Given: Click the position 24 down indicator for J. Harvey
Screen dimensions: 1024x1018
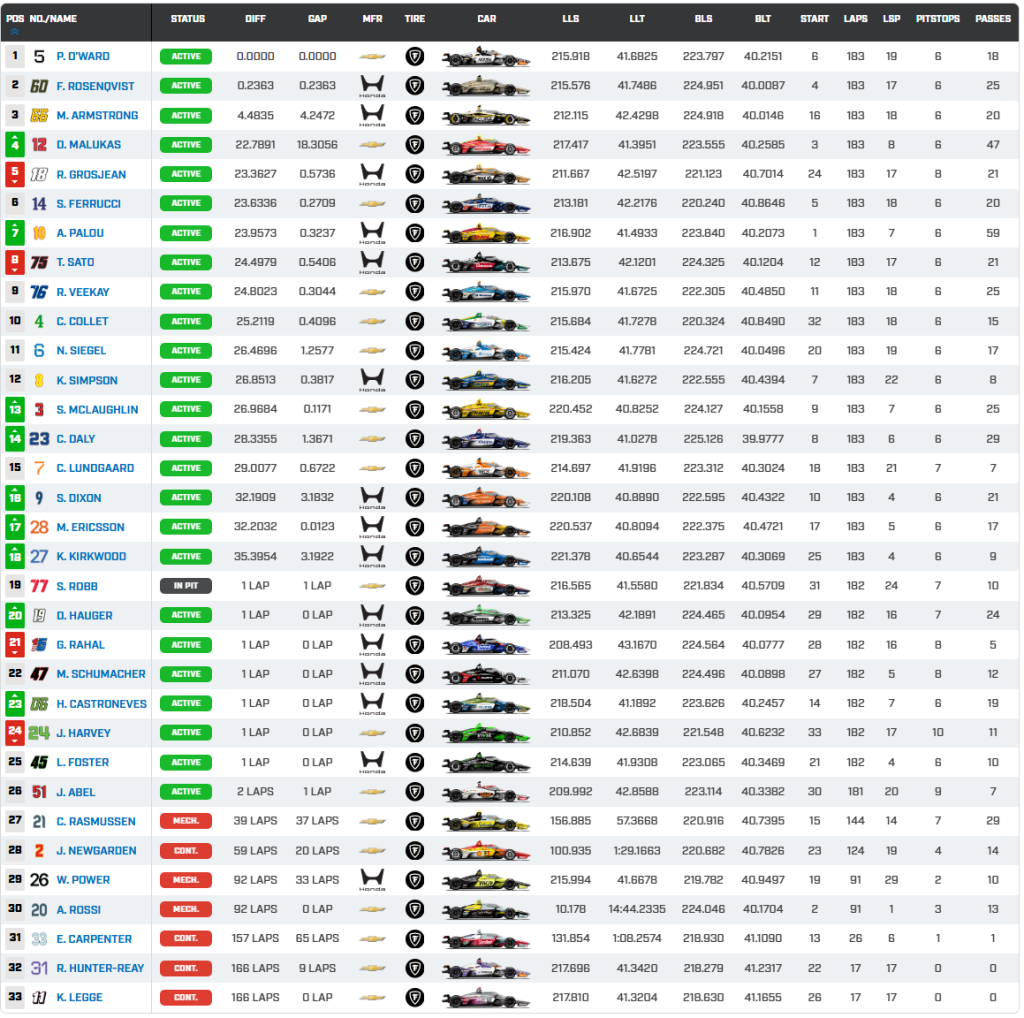Looking at the screenshot, I should (15, 733).
